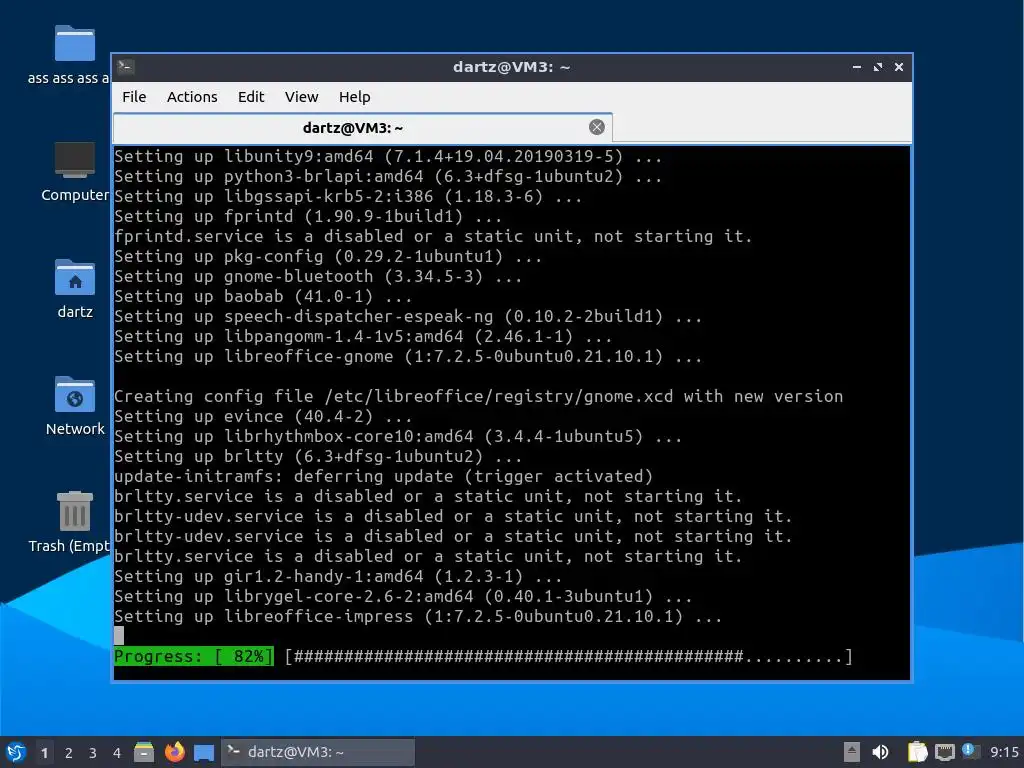The image size is (1024, 768).
Task: Select the Computer desktop icon
Action: click(x=74, y=172)
